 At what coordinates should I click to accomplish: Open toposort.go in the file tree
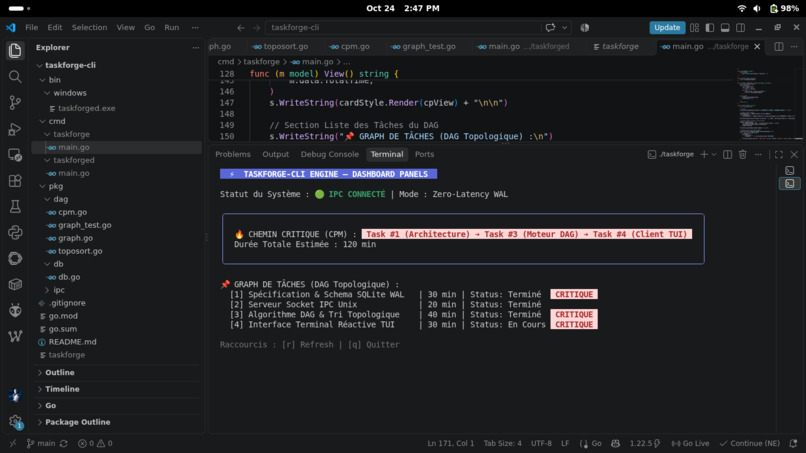click(80, 251)
